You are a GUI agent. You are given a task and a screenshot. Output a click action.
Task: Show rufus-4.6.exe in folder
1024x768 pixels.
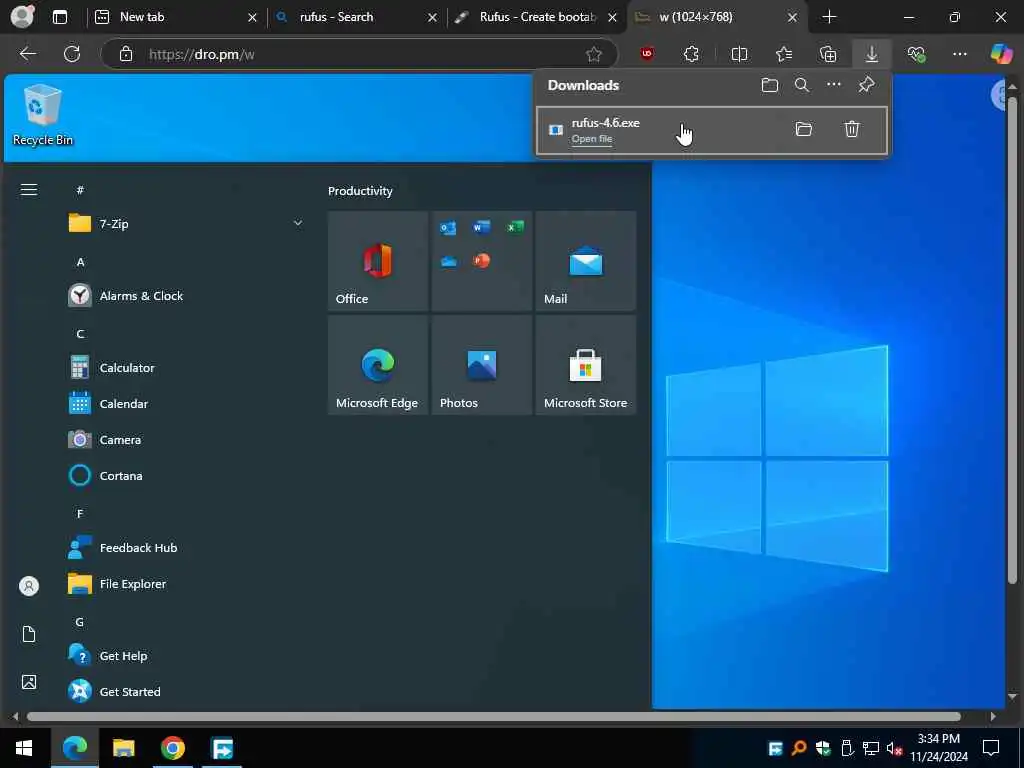click(x=804, y=129)
